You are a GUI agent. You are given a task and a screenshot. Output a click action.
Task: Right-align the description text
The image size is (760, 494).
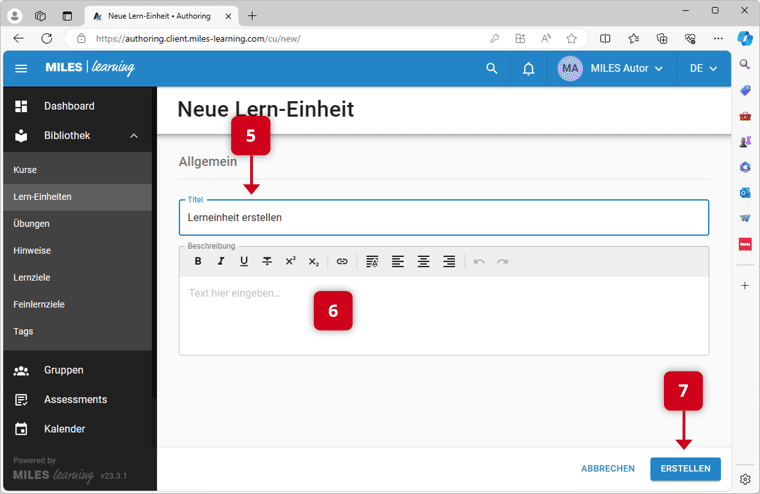point(449,261)
